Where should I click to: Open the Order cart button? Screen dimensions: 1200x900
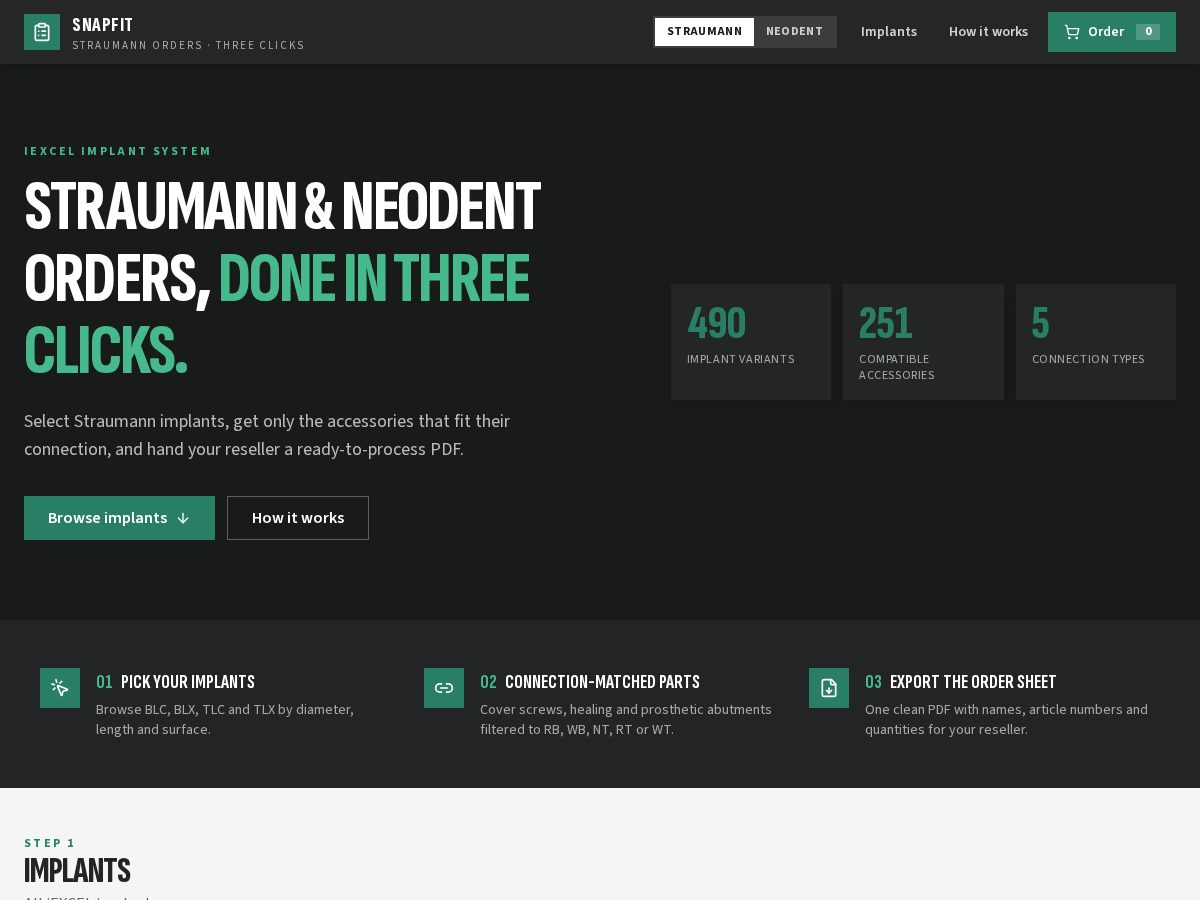[x=1112, y=32]
